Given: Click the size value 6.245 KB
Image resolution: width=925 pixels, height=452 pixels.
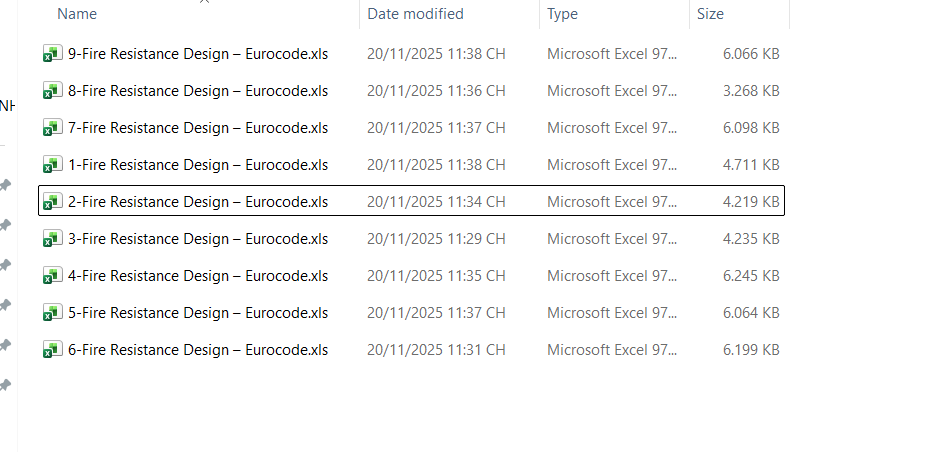Looking at the screenshot, I should pyautogui.click(x=751, y=276).
